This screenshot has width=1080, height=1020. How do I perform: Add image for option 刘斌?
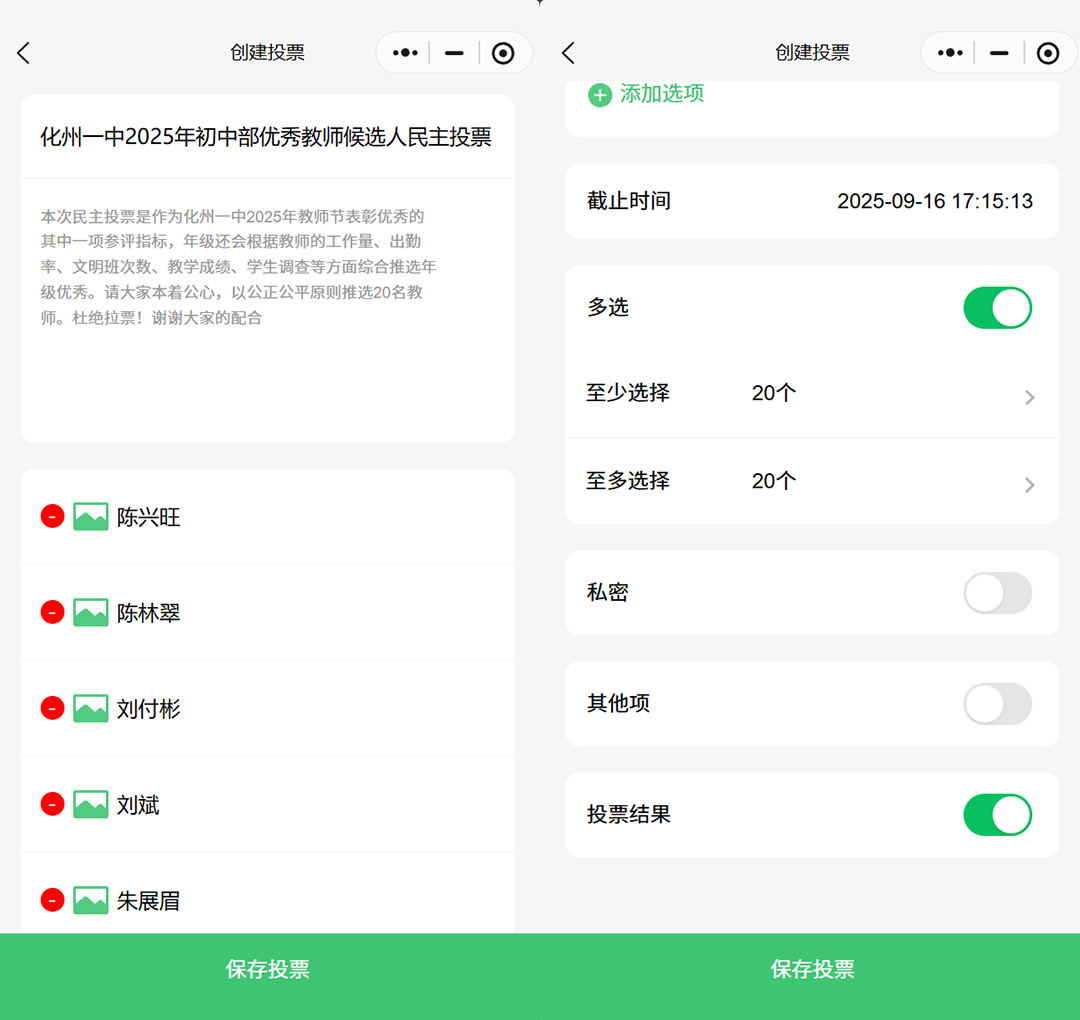[x=91, y=804]
